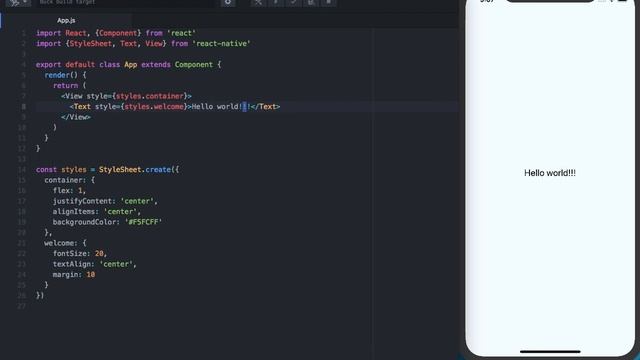Image resolution: width=640 pixels, height=360 pixels.
Task: Click the 'textAlign' property
Action: click(71, 264)
